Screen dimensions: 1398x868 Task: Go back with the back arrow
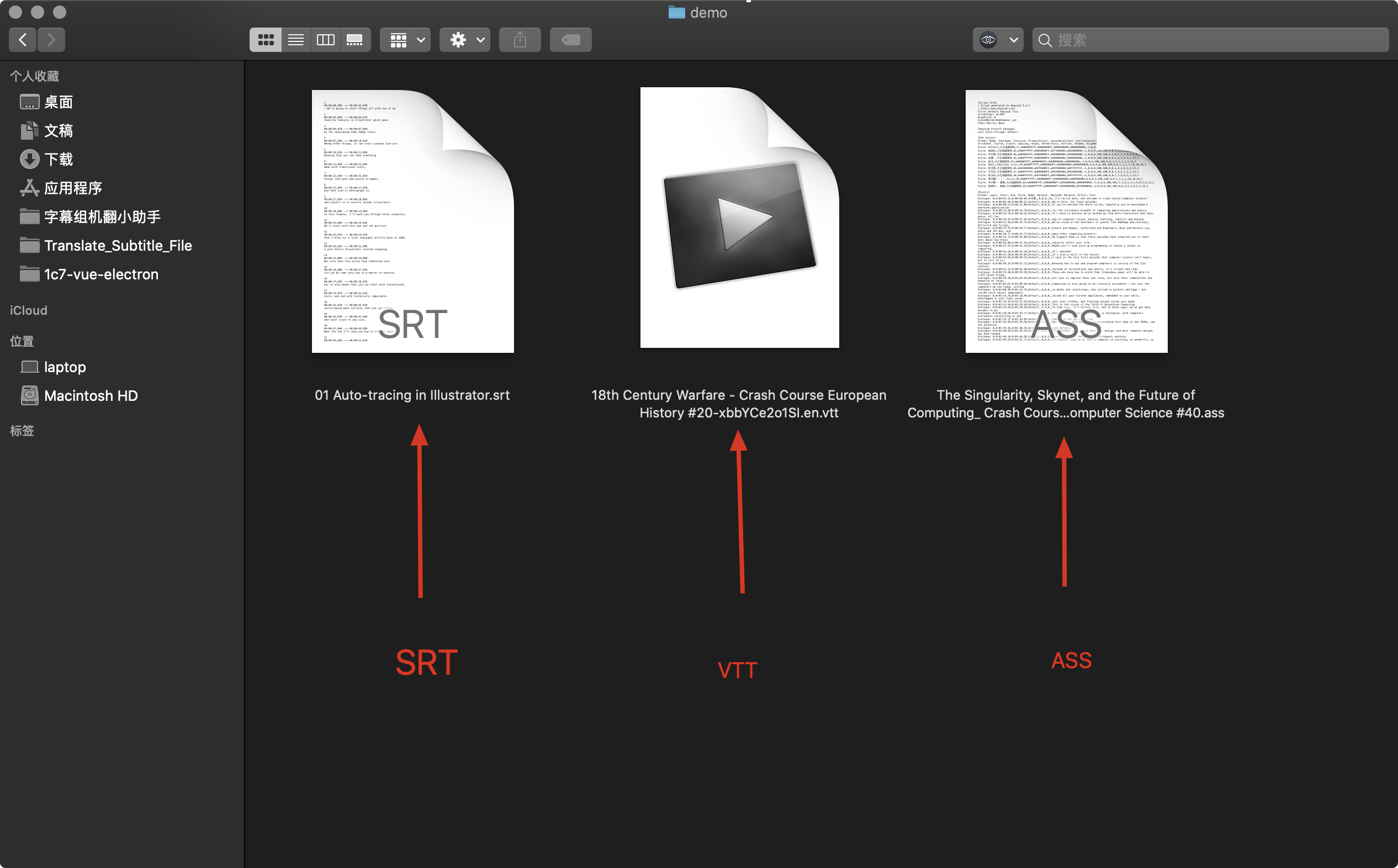23,40
